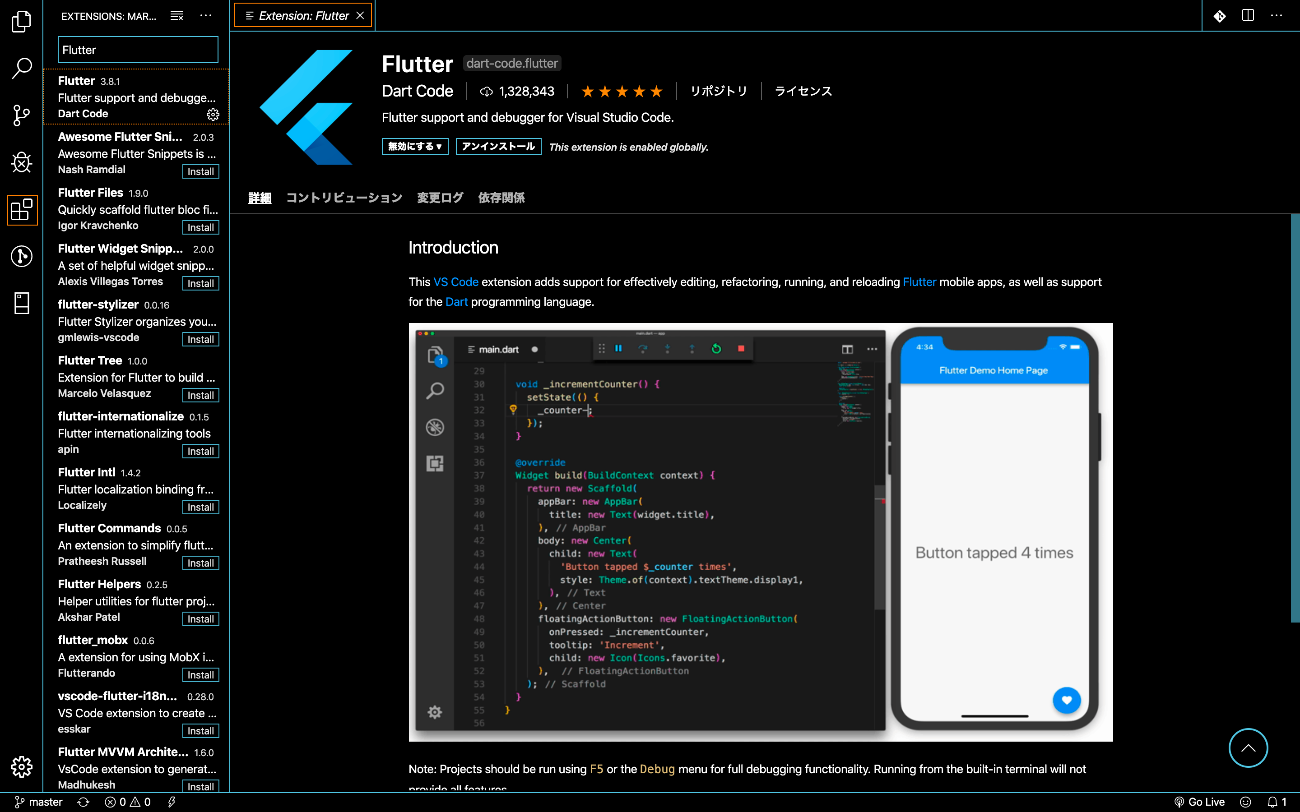Screen dimensions: 1300x812
Task: Click the 1,328,343 install count
Action: [x=517, y=91]
